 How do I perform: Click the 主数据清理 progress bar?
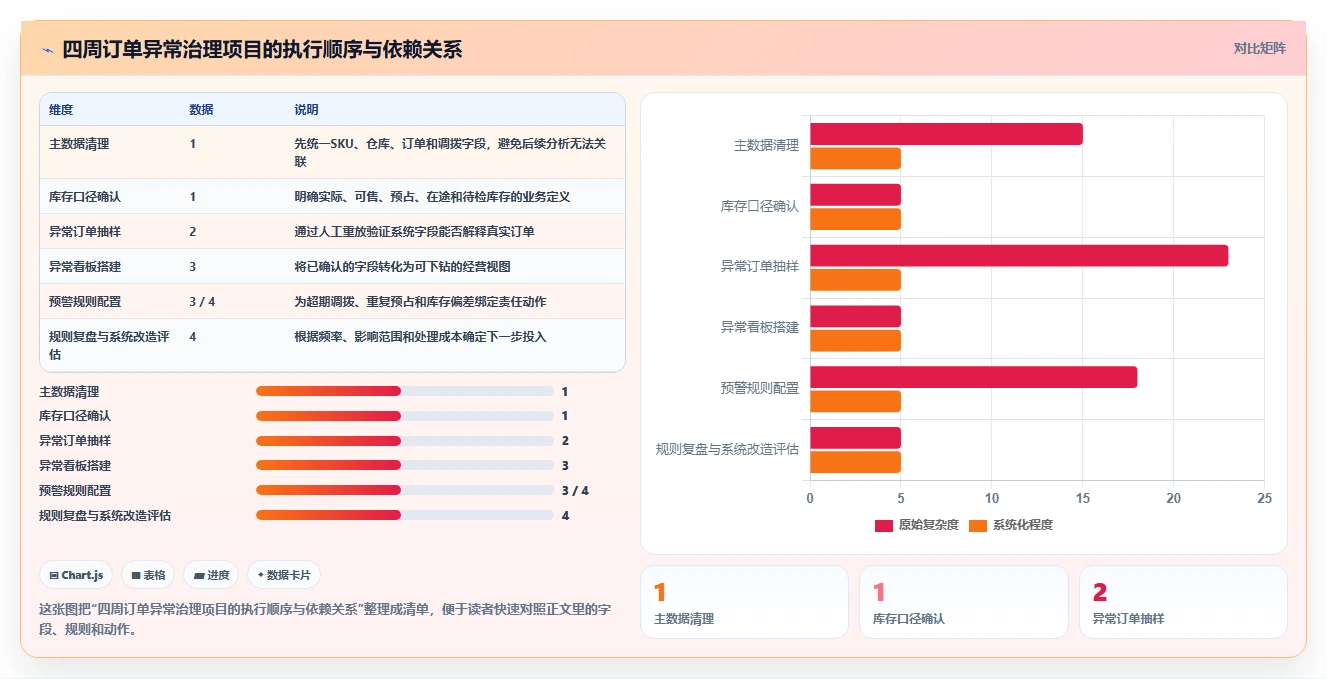click(x=404, y=391)
